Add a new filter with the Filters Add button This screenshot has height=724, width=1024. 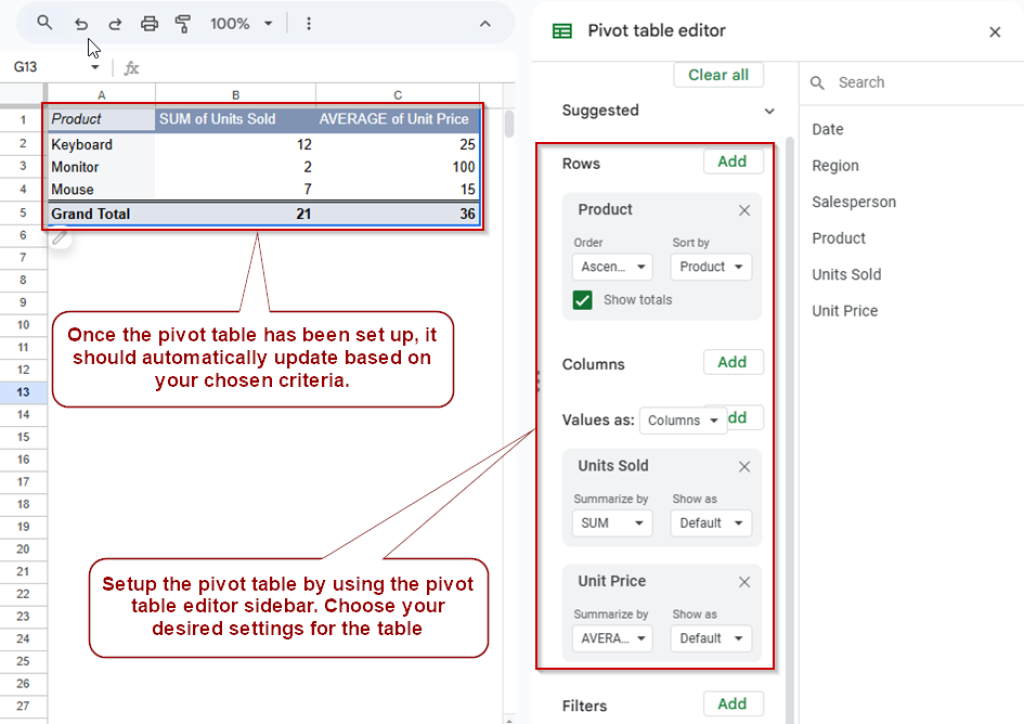click(733, 703)
